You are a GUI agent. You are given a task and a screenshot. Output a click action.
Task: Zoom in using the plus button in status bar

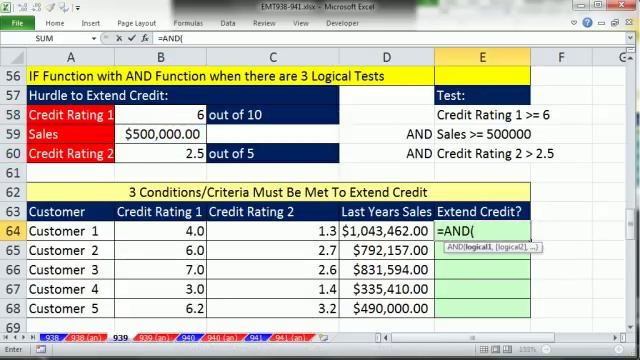coord(619,349)
